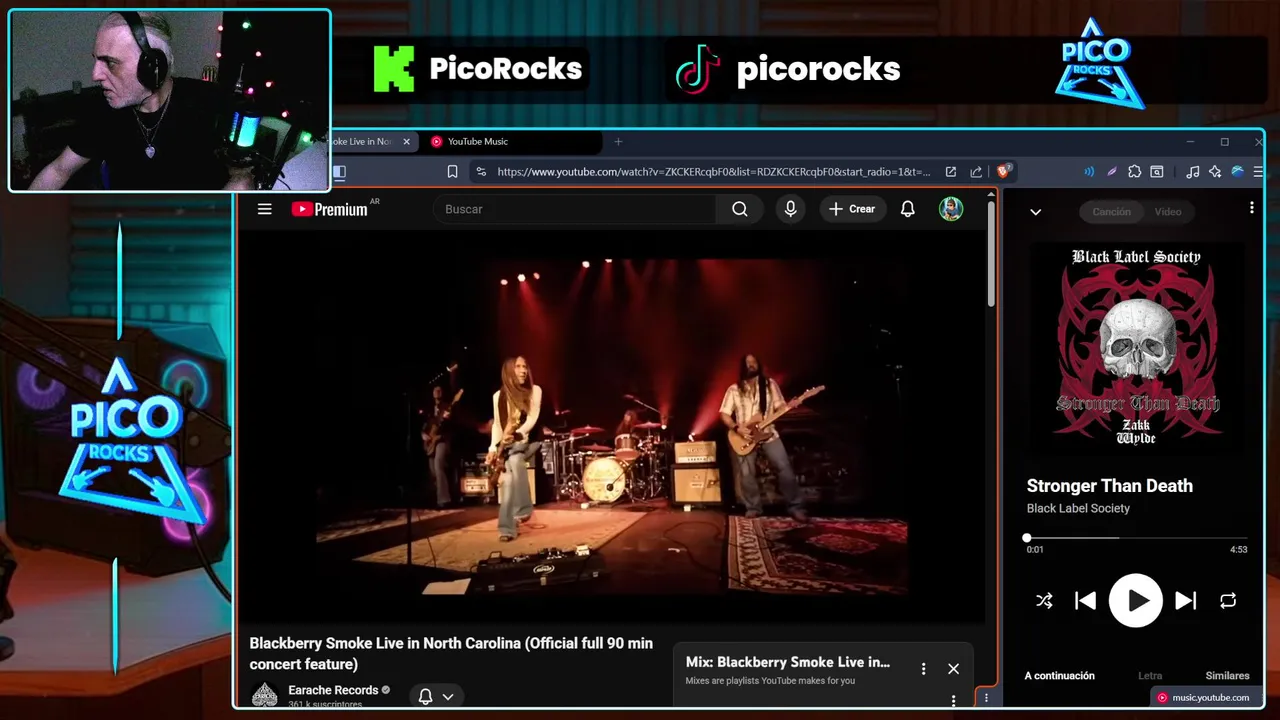This screenshot has width=1280, height=720.
Task: Toggle shuffle in the music player
Action: coord(1044,601)
